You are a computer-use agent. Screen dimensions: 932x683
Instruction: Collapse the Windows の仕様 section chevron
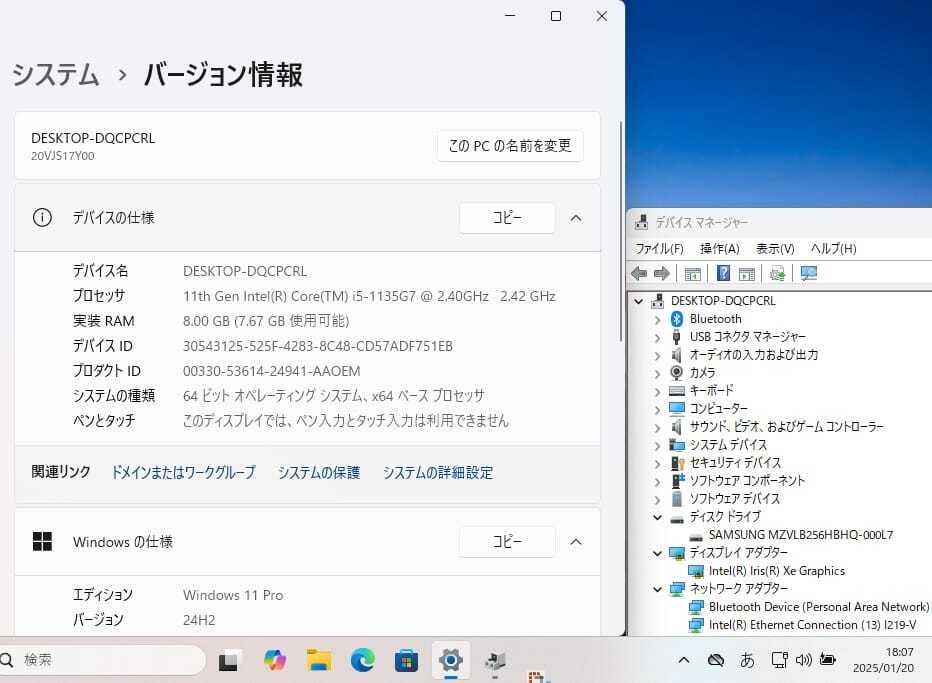[x=576, y=542]
